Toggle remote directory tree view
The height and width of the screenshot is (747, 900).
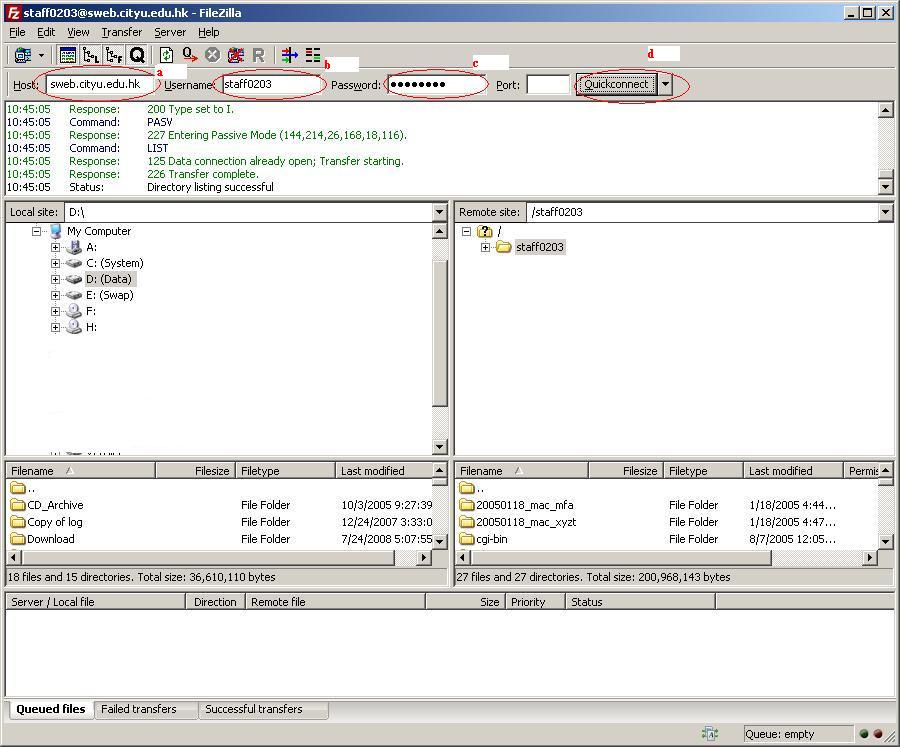coord(114,56)
